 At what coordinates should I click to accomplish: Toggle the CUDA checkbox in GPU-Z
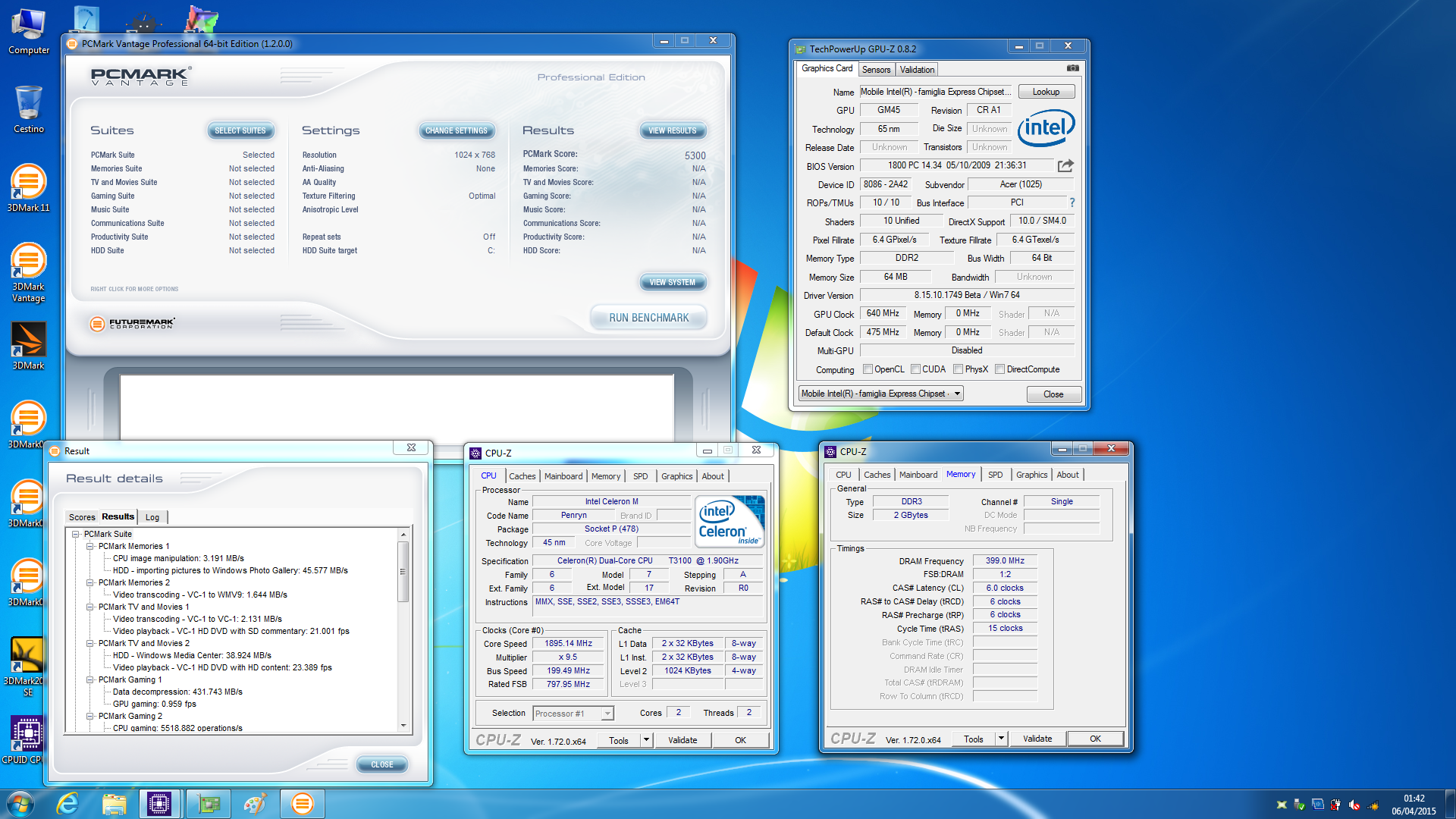916,369
